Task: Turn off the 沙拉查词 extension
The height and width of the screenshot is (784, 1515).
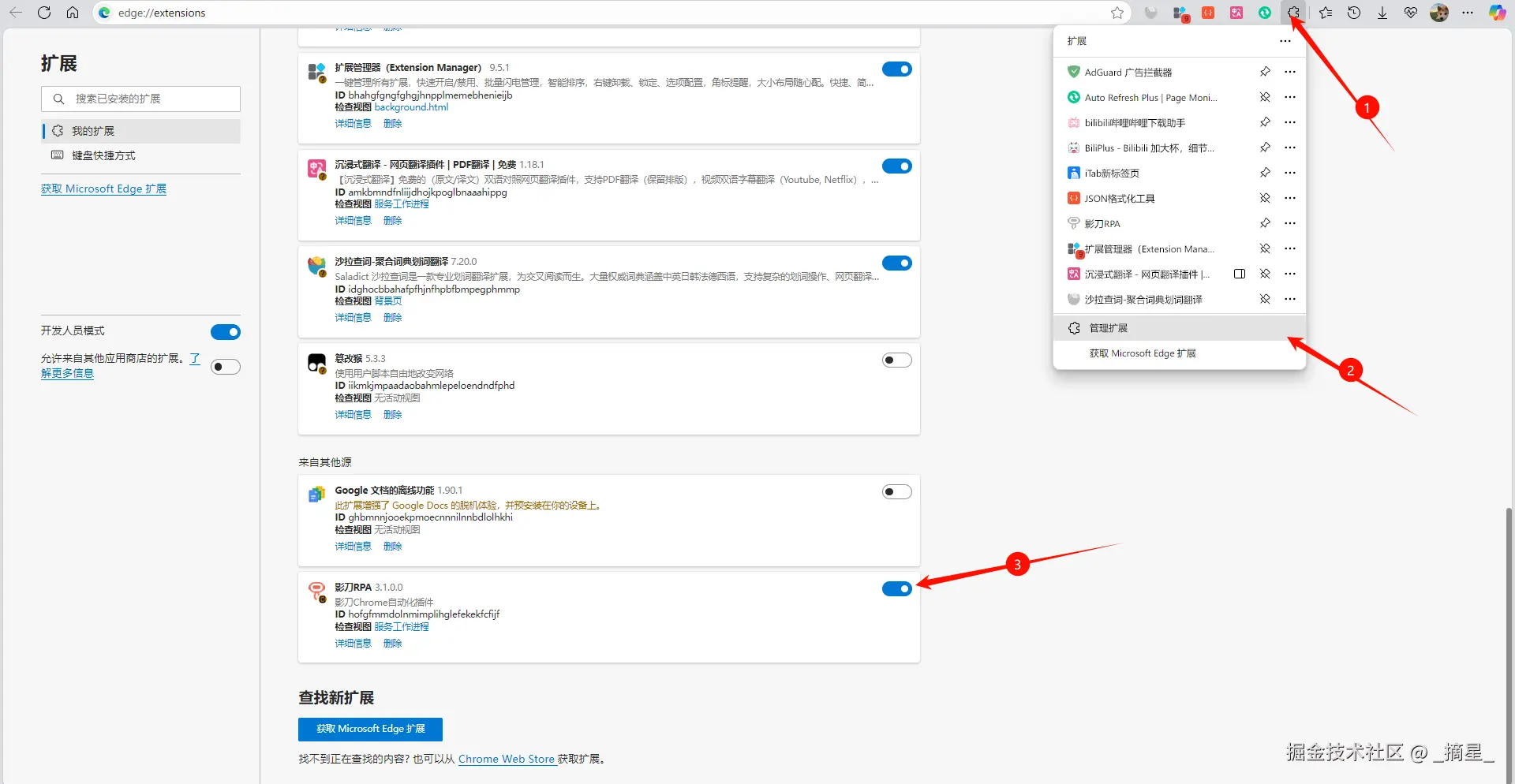Action: [x=897, y=263]
